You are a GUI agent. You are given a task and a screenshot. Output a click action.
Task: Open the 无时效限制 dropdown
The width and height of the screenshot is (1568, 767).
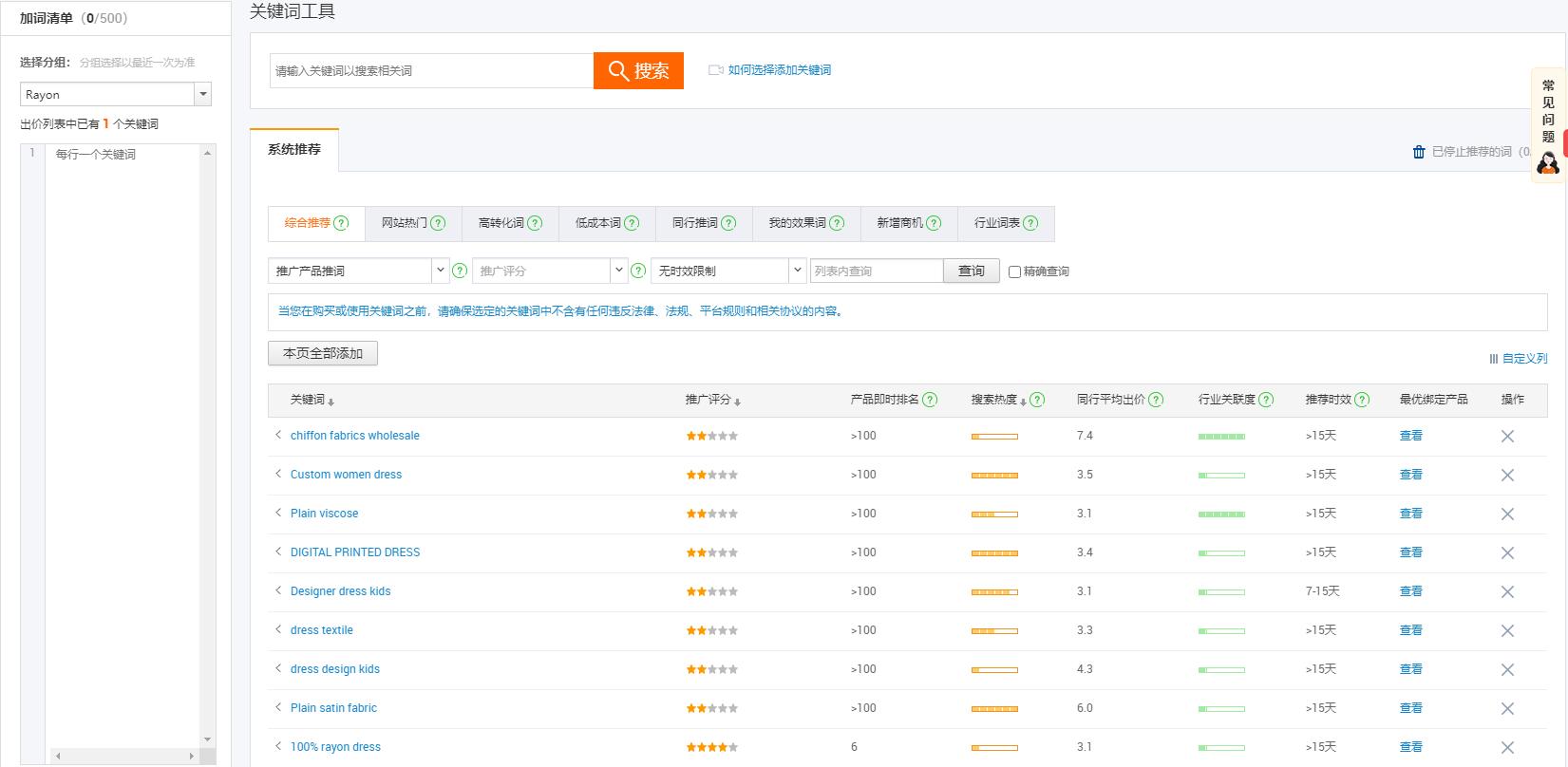click(797, 271)
